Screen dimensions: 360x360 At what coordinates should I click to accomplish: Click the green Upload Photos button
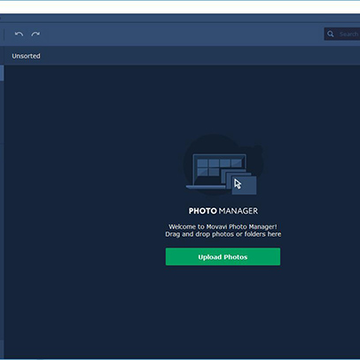223,257
